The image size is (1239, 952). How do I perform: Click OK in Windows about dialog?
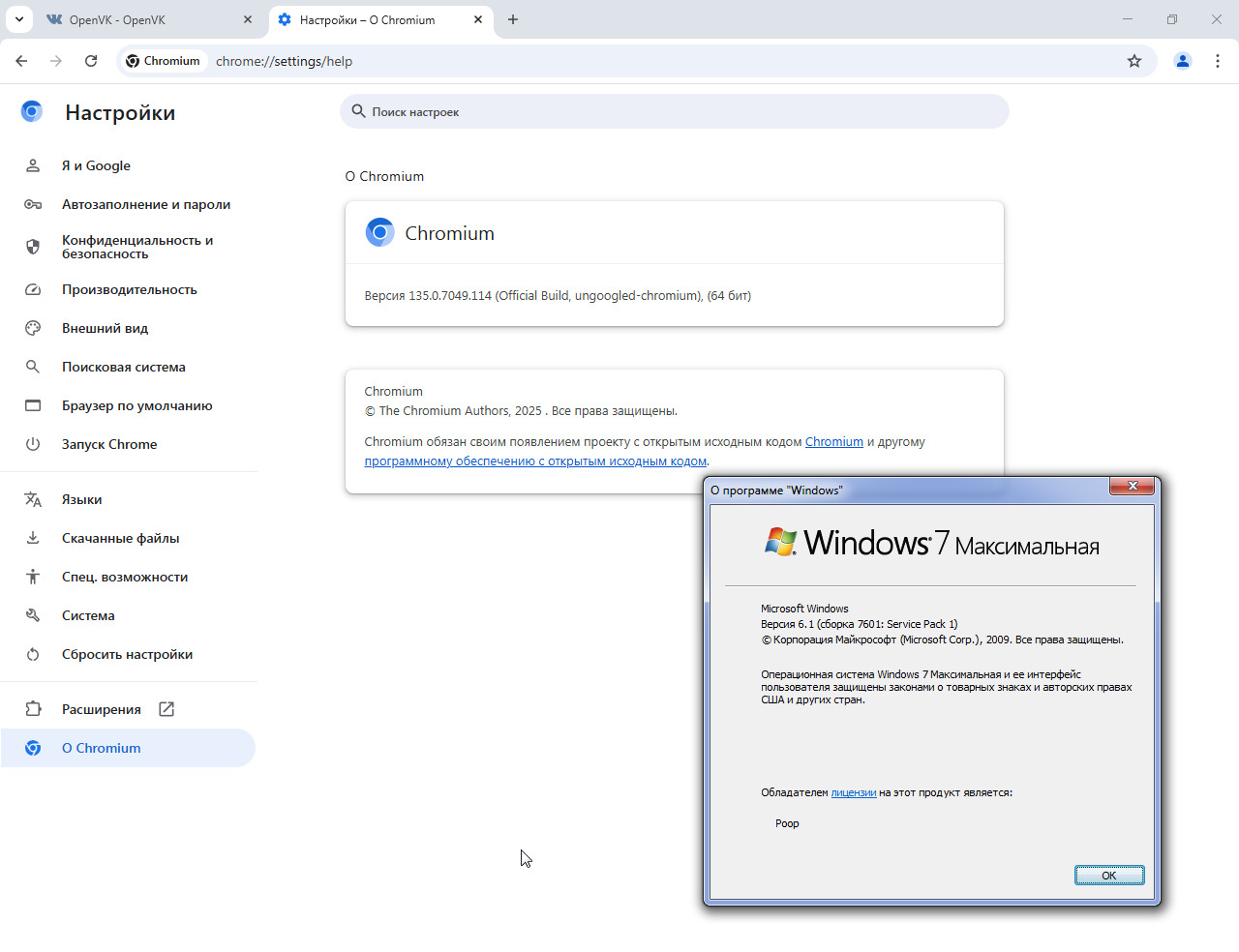(x=1109, y=876)
